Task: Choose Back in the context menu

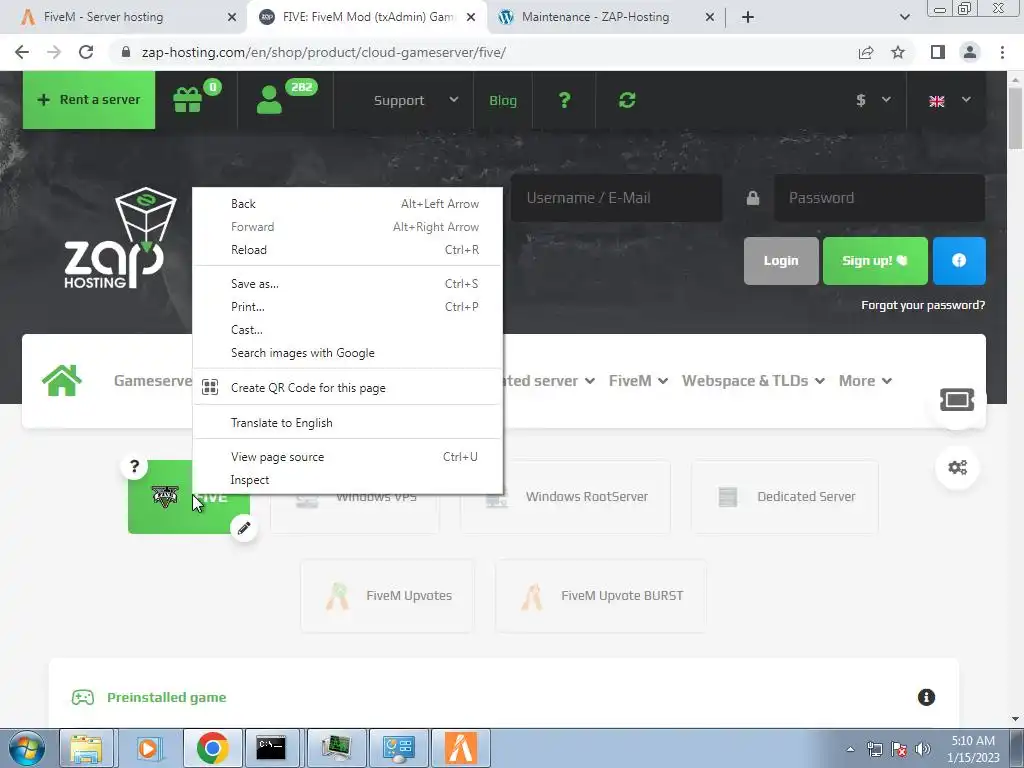Action: pyautogui.click(x=347, y=204)
